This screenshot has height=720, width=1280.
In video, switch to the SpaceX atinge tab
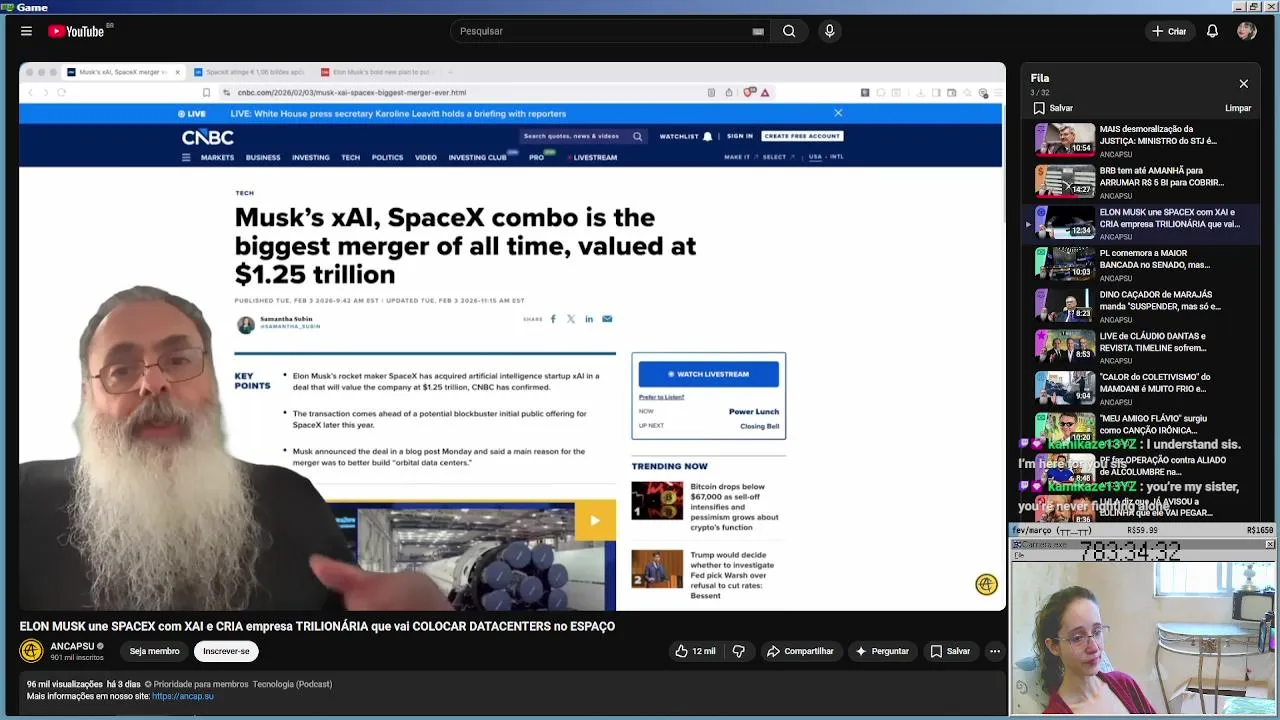[x=250, y=72]
